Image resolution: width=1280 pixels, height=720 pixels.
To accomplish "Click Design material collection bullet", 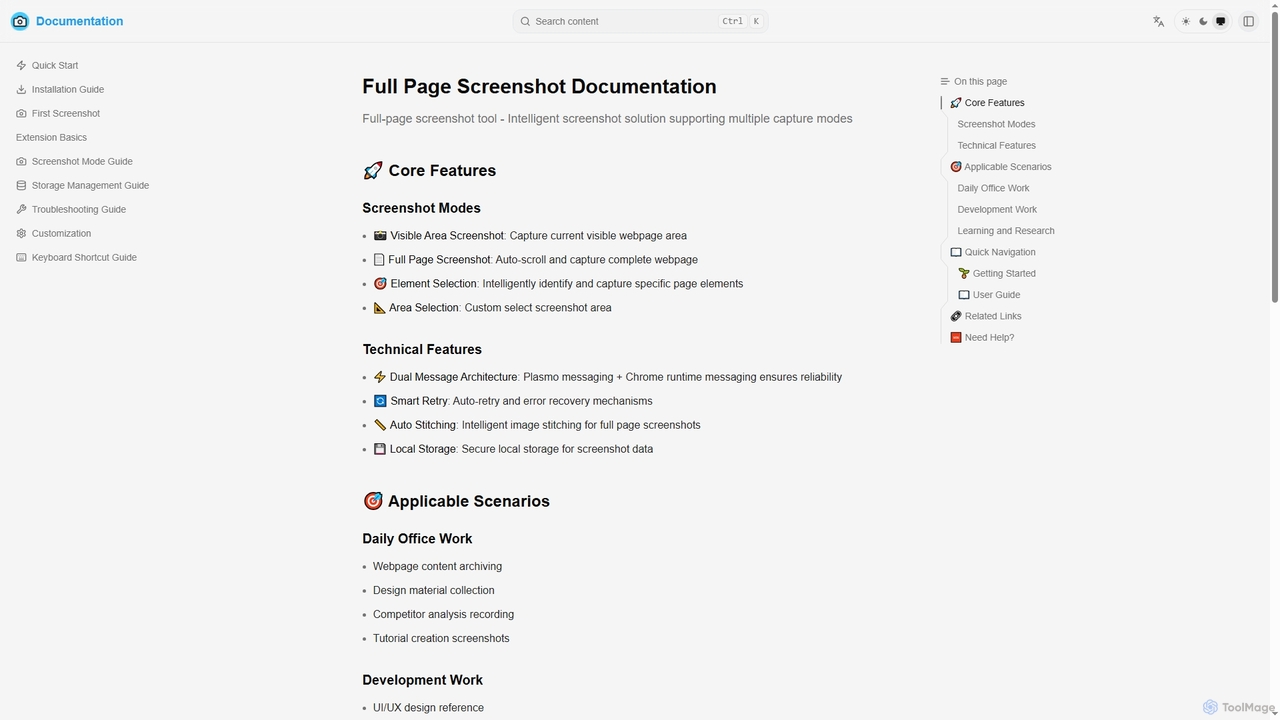I will tap(434, 590).
